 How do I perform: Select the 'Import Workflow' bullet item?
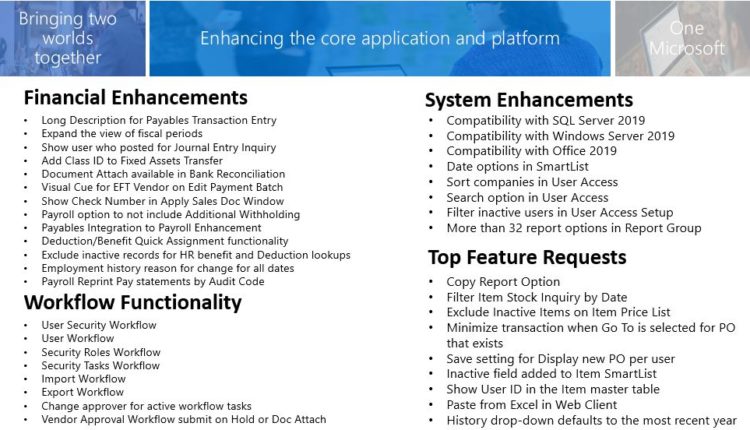83,379
